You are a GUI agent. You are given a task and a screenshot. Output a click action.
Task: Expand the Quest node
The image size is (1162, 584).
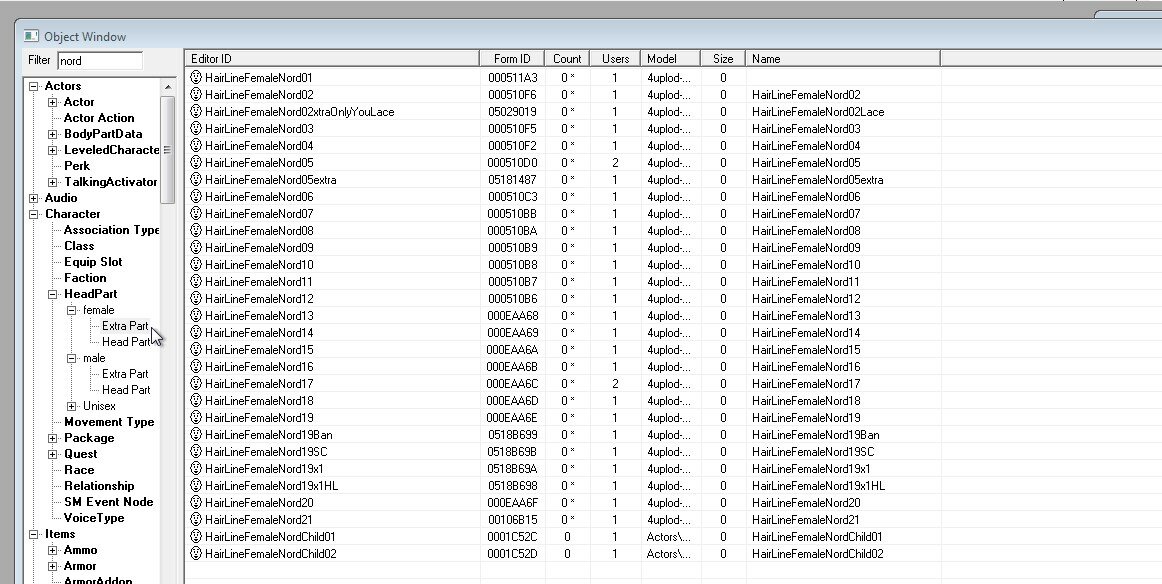(x=53, y=454)
